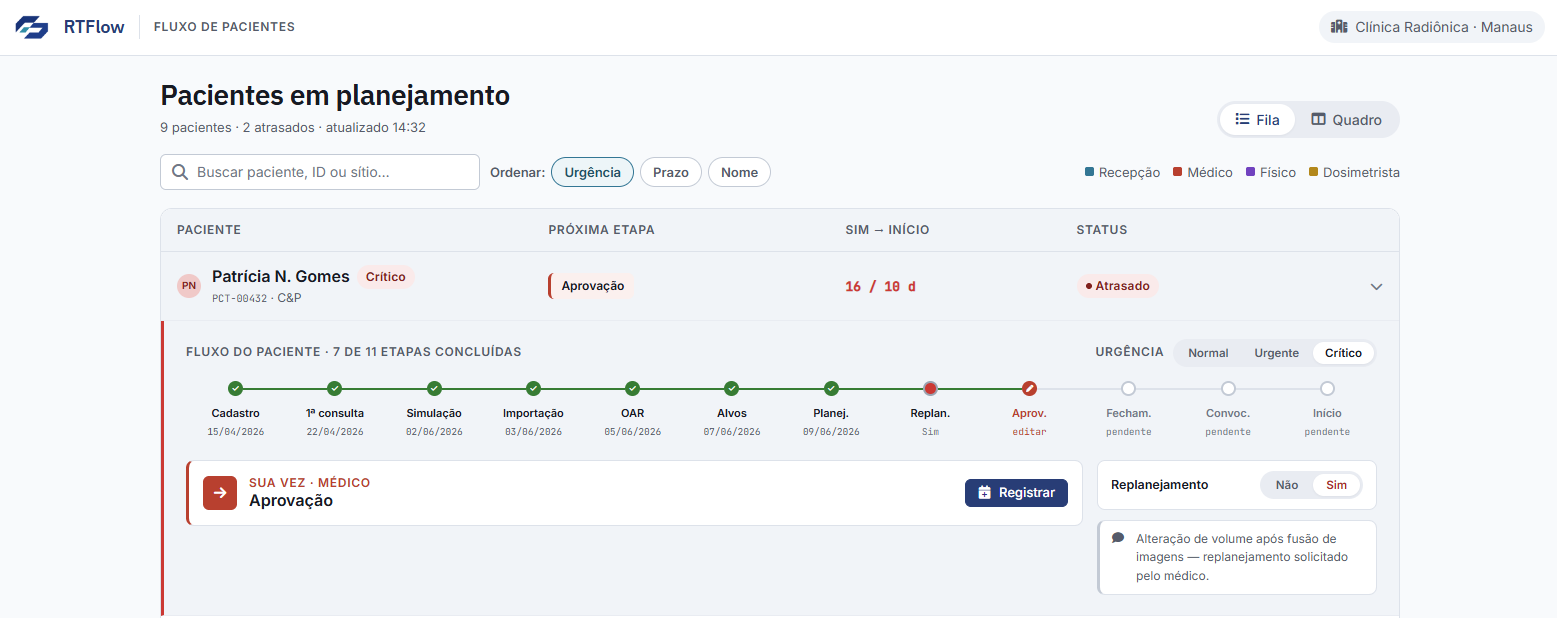Click the Importação step checkmark
Image resolution: width=1557 pixels, height=618 pixels.
(x=533, y=388)
